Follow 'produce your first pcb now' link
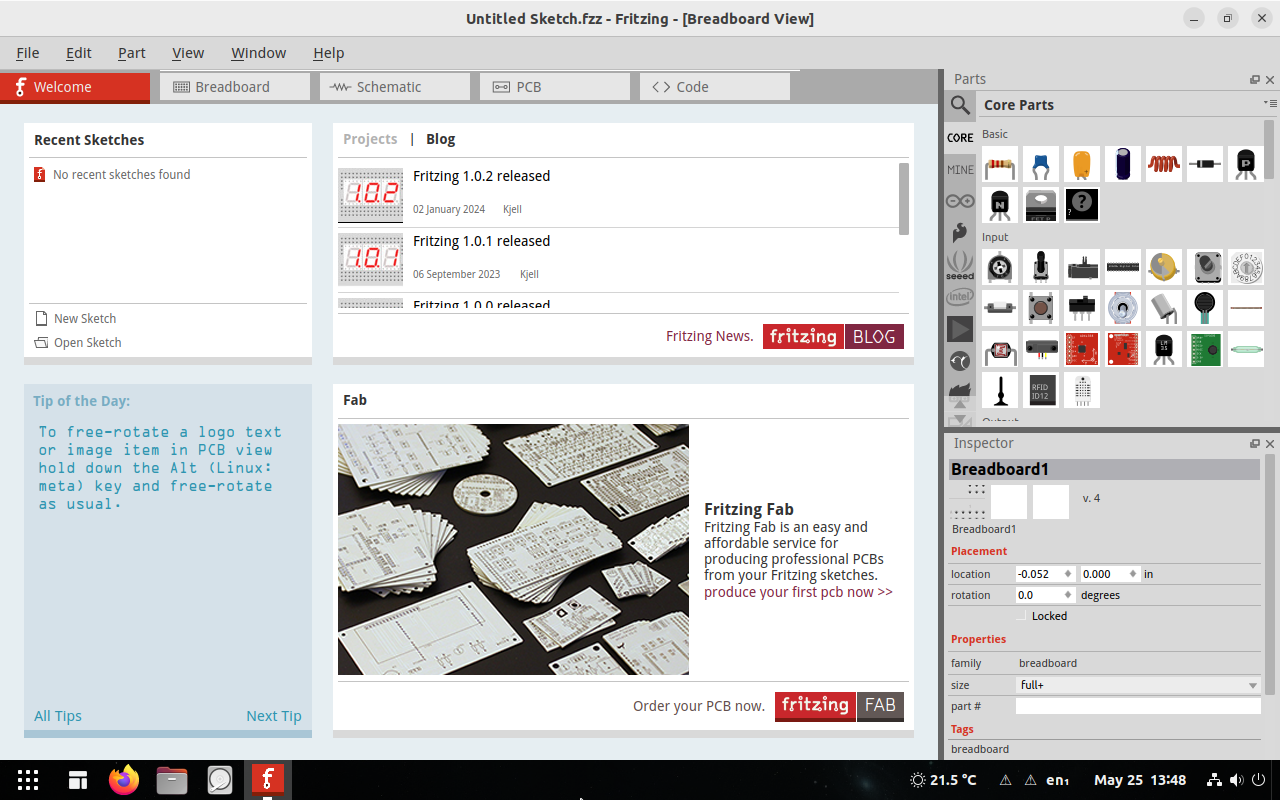This screenshot has width=1280, height=800. 798,592
